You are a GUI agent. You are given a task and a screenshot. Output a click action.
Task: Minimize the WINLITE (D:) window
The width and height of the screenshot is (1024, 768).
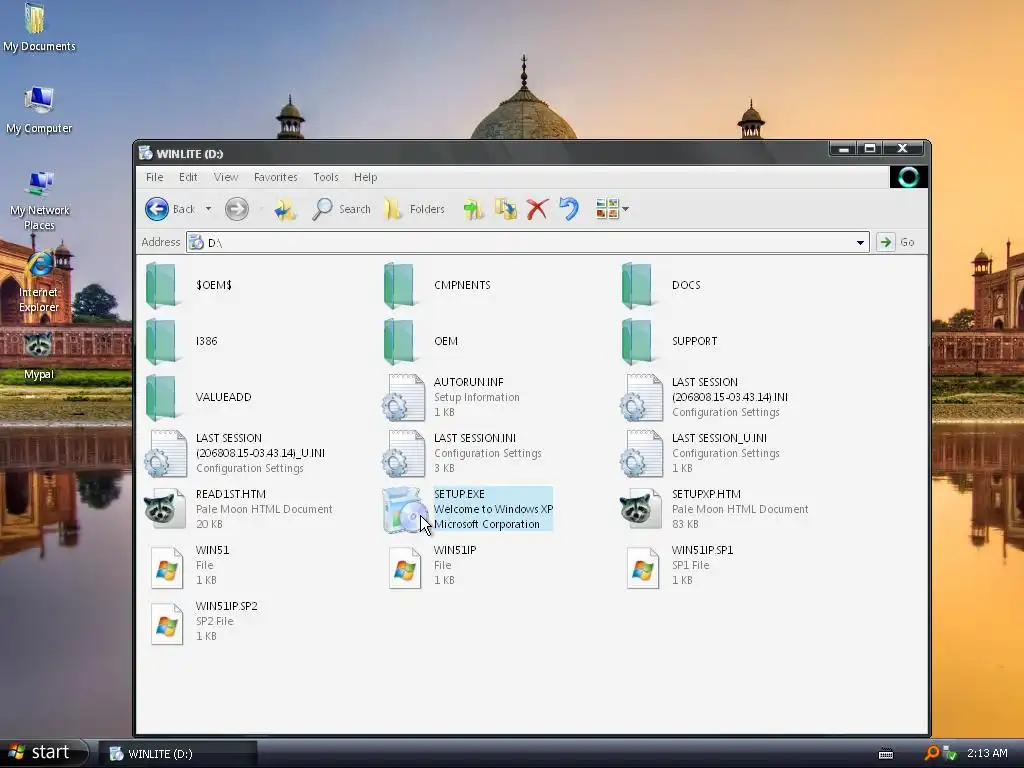point(843,149)
